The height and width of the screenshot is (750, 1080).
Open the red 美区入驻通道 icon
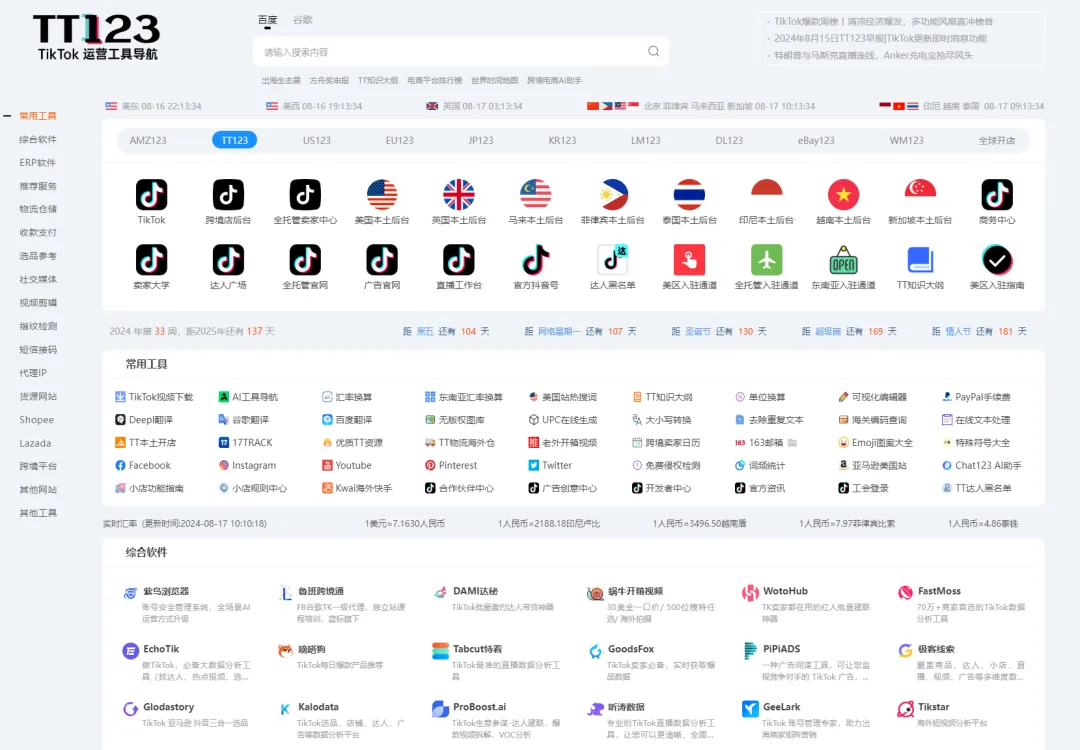689,260
